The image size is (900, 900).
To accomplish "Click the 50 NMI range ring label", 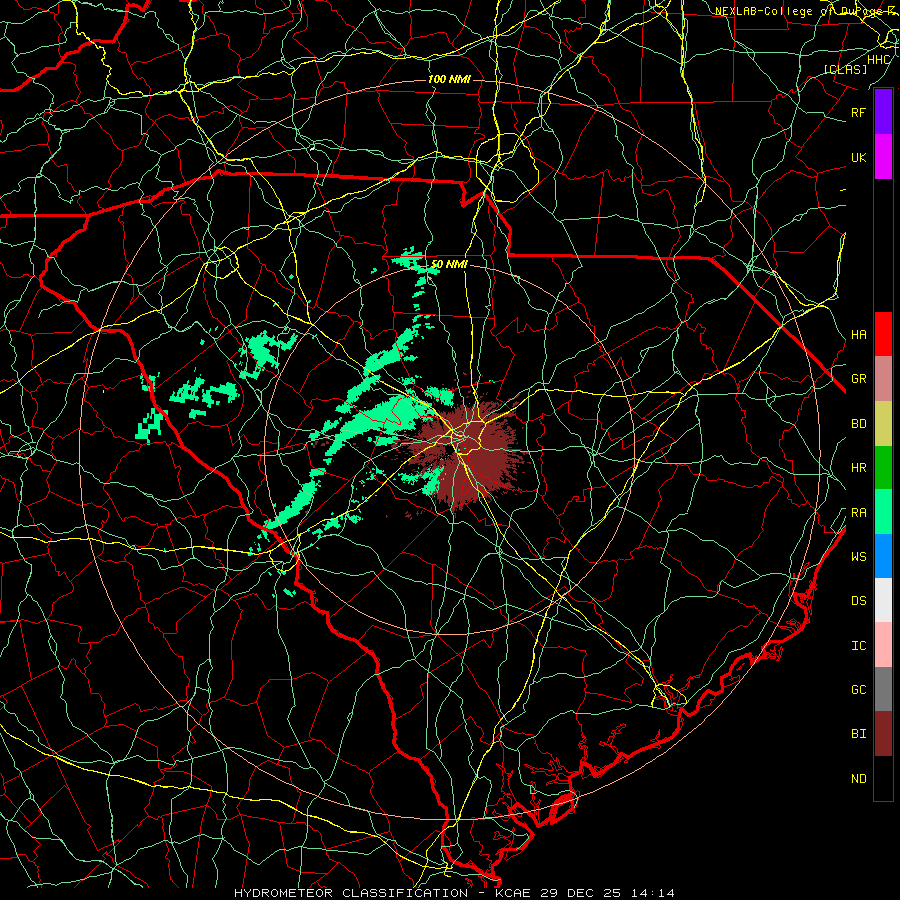I will coord(449,264).
